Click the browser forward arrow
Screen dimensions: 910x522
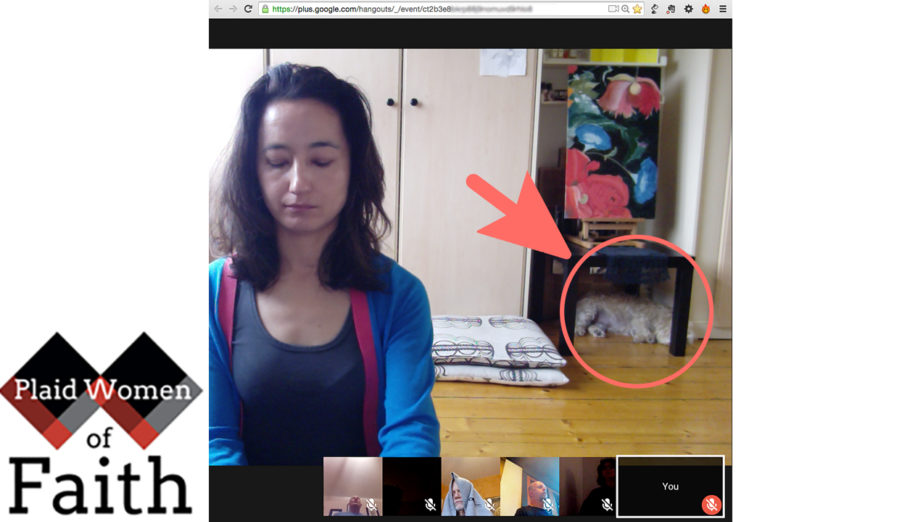click(233, 9)
